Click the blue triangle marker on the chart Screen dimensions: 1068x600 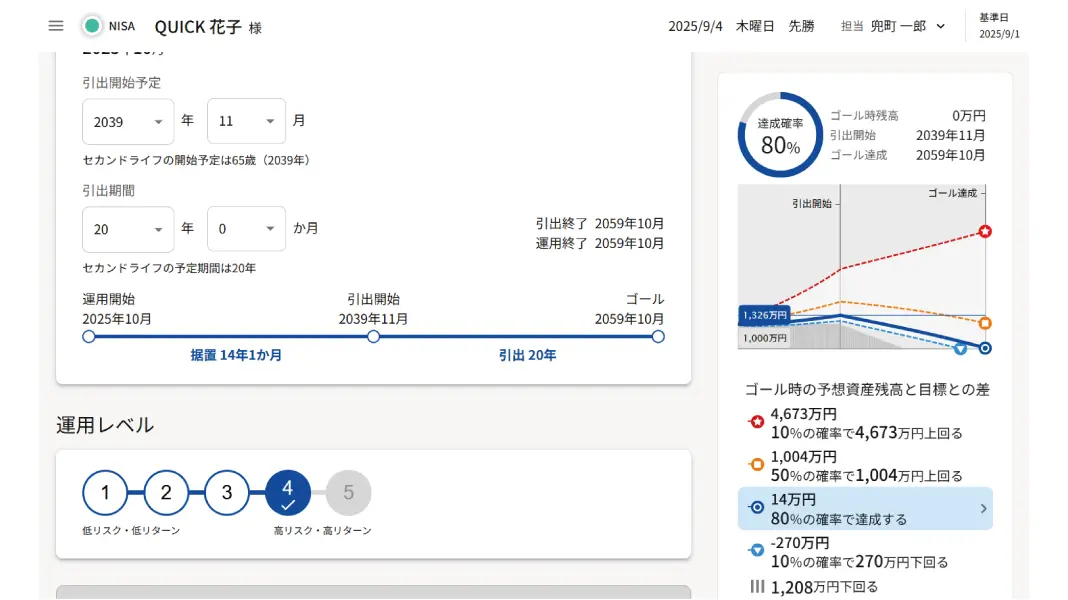(960, 349)
